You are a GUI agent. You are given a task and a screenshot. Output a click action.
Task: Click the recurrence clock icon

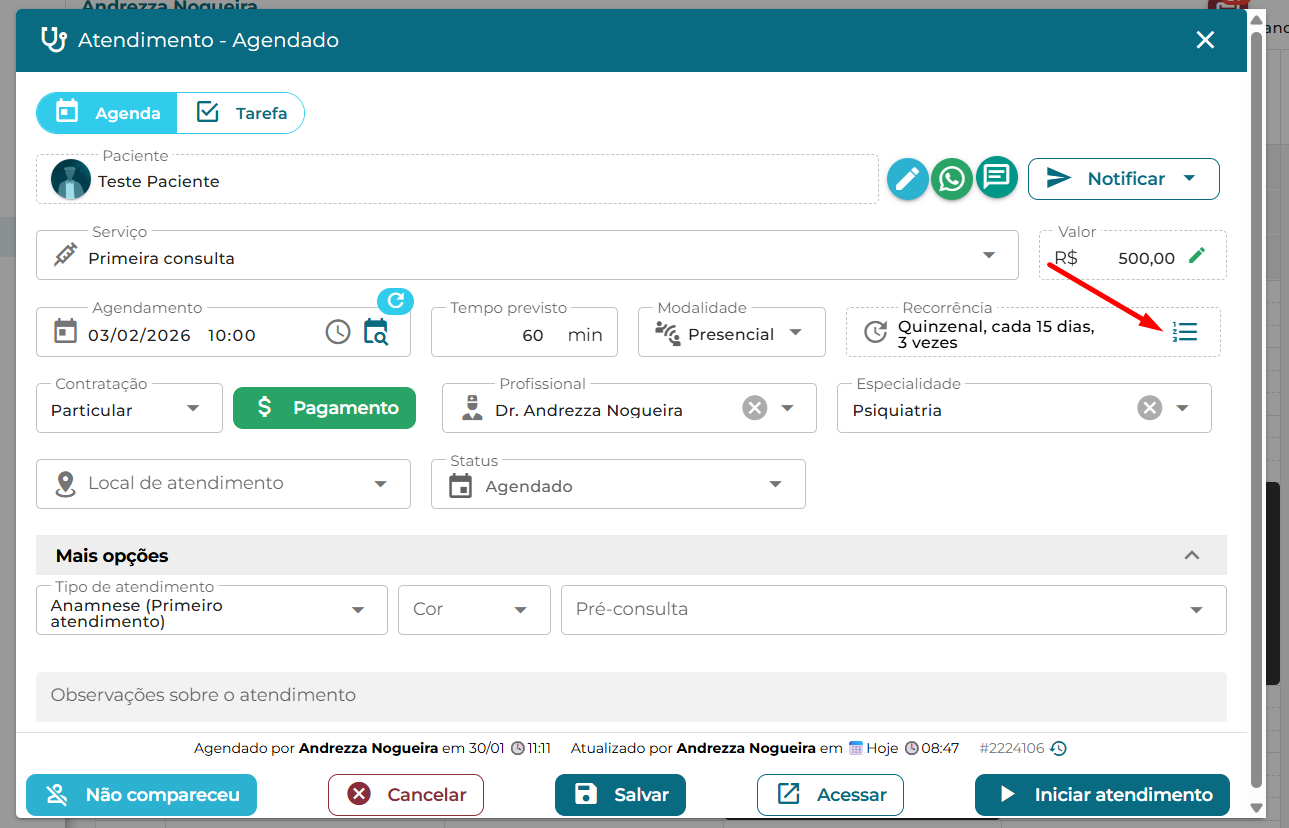875,332
